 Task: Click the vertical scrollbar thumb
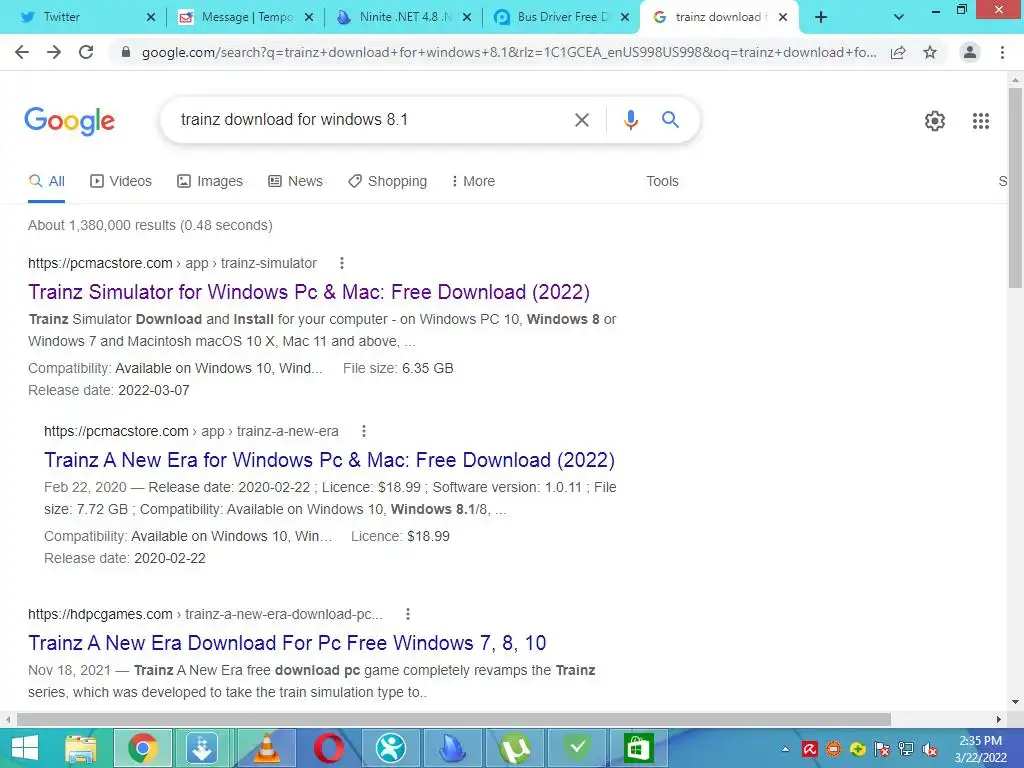(1015, 187)
